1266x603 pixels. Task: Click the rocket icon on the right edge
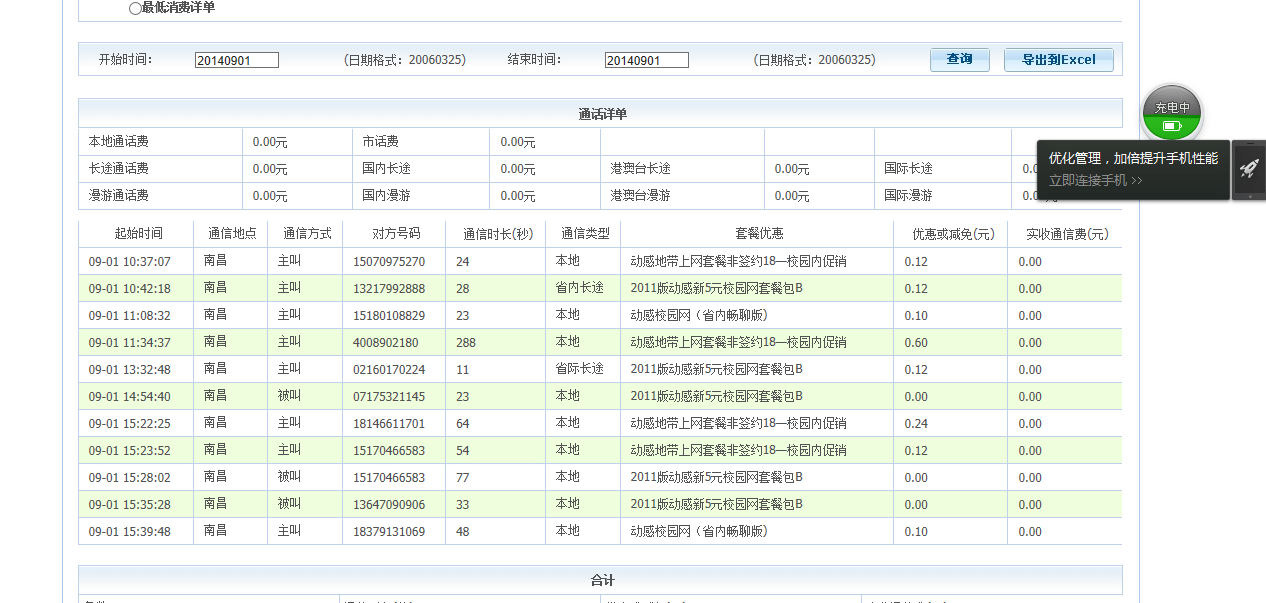point(1248,169)
